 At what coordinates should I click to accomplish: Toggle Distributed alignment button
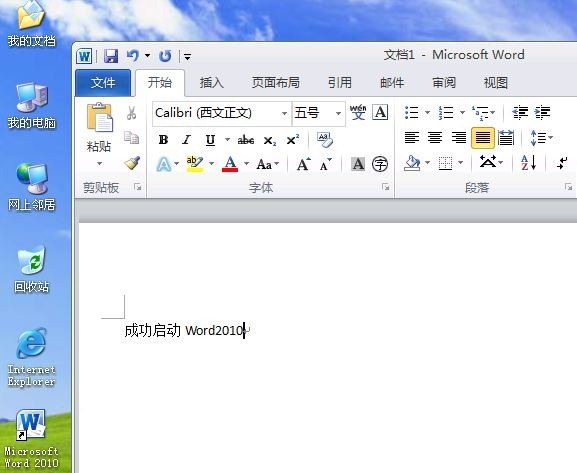point(506,138)
